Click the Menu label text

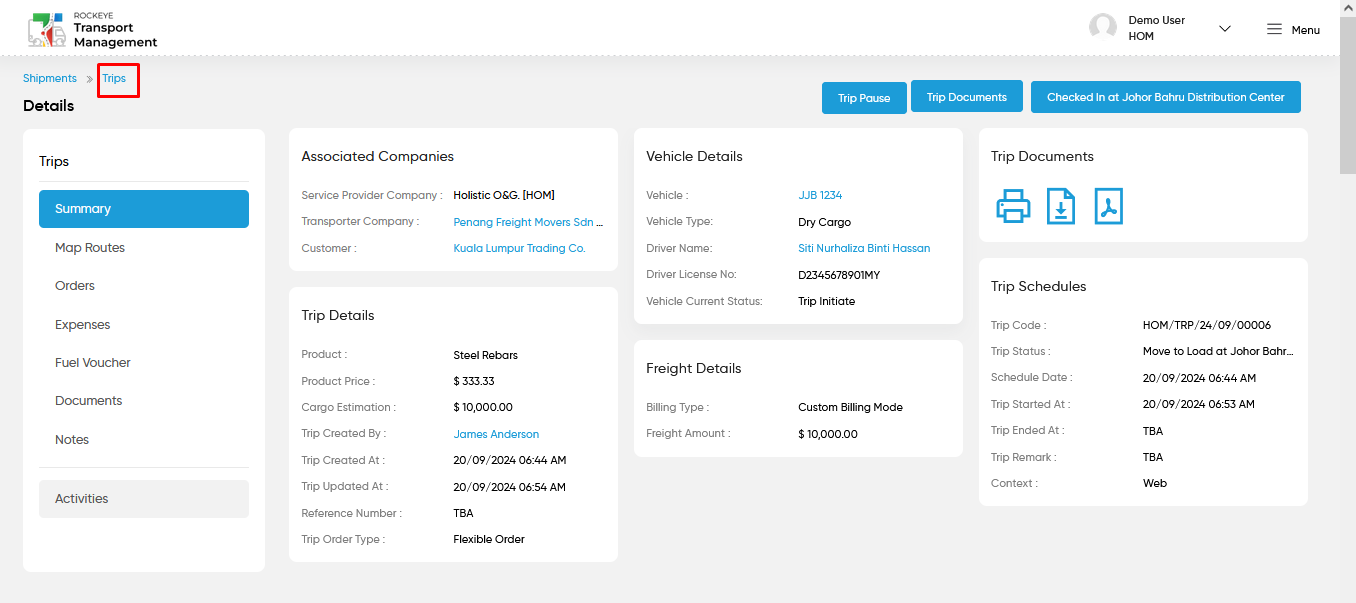pyautogui.click(x=1306, y=30)
